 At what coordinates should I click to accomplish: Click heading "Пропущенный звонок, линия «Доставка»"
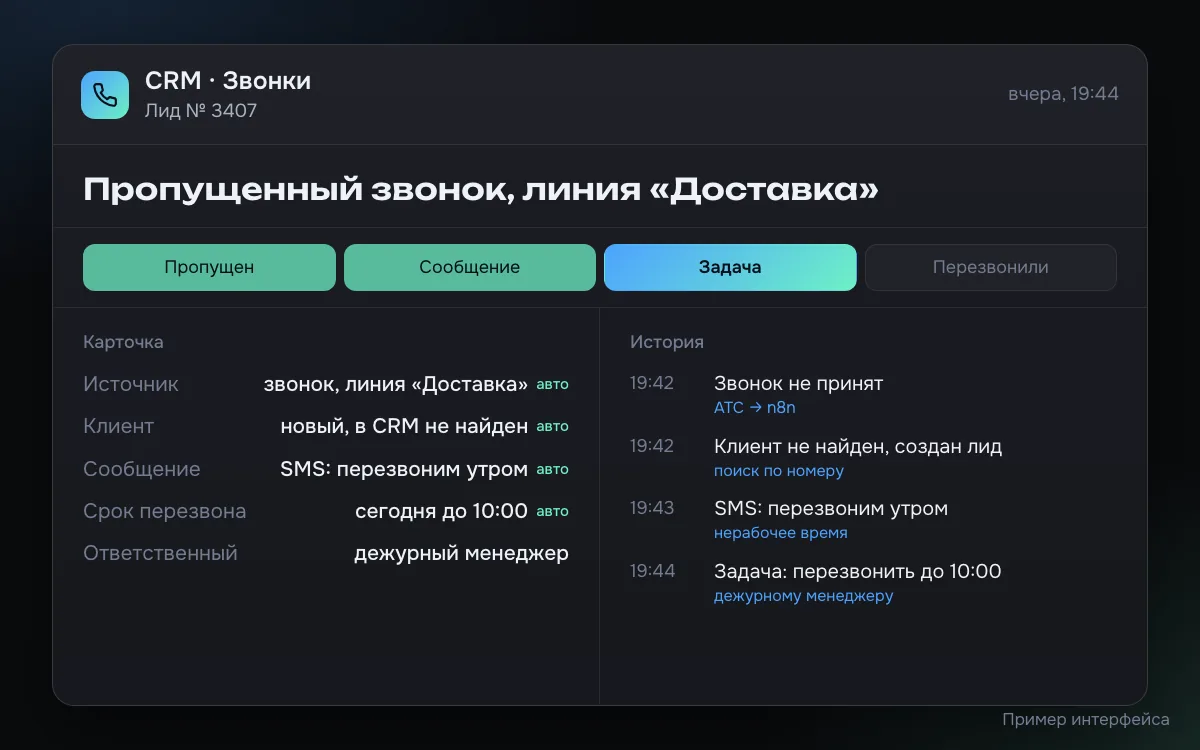[481, 189]
